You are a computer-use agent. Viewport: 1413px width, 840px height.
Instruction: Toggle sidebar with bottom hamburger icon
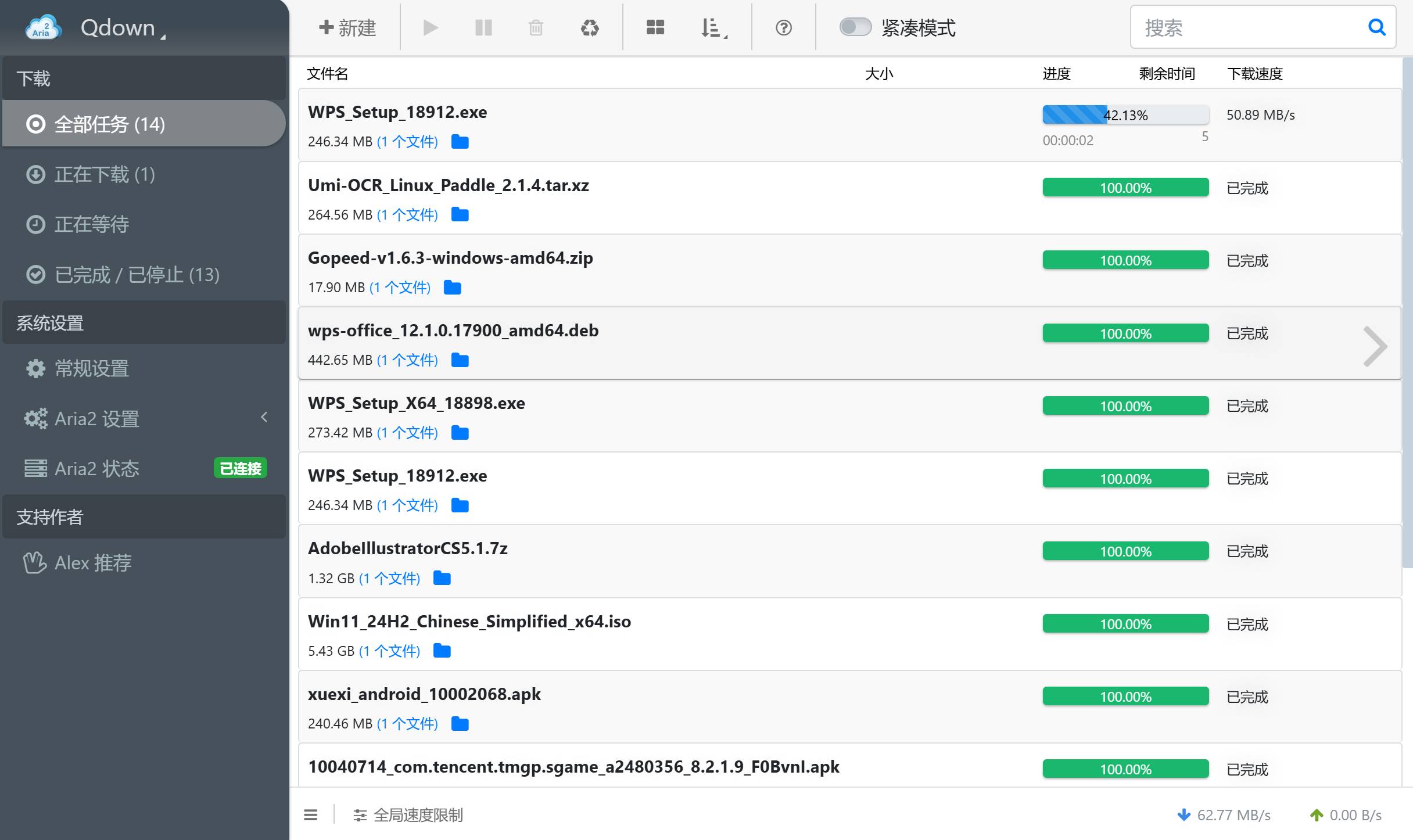[311, 815]
